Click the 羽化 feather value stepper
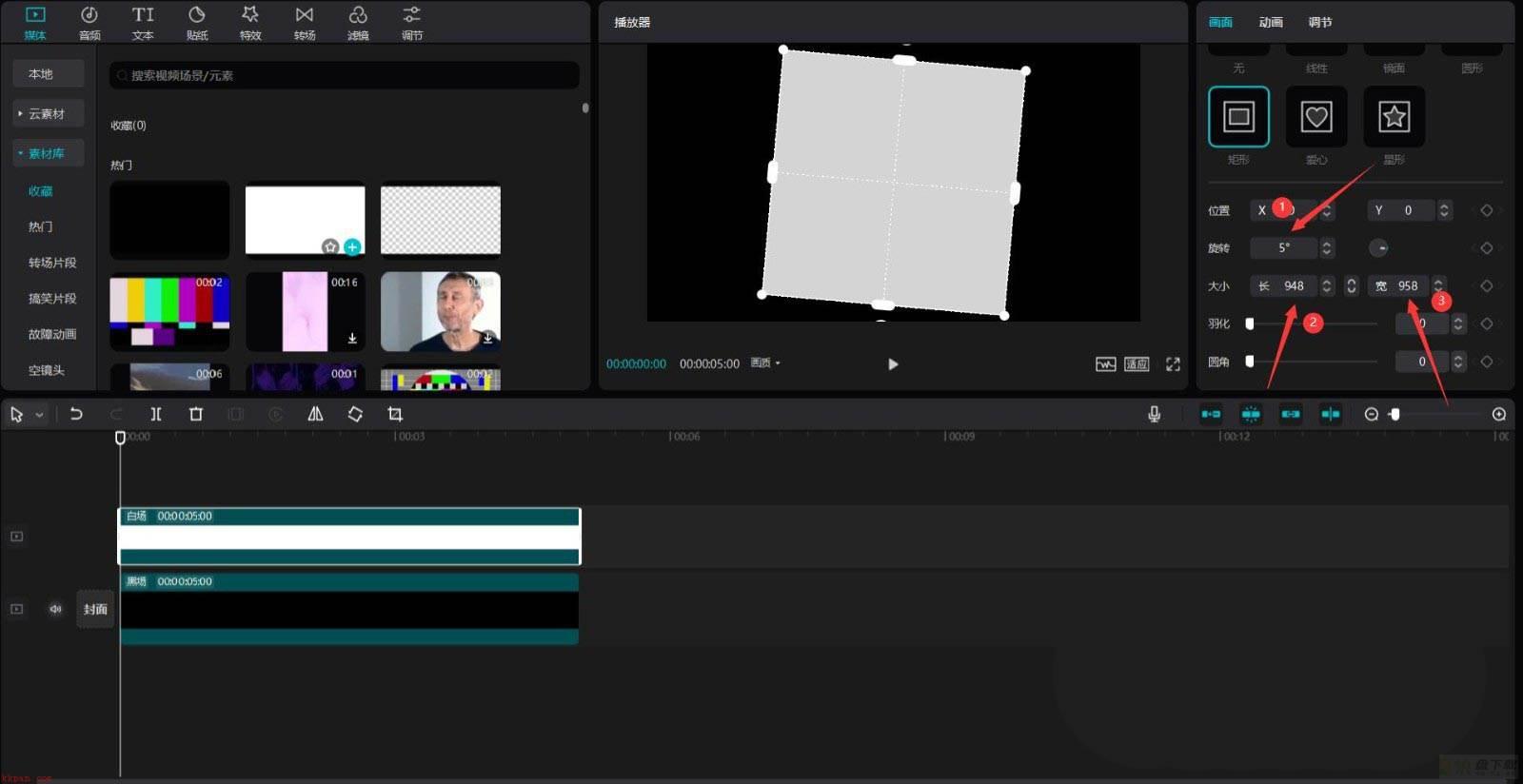1523x784 pixels. [1457, 323]
